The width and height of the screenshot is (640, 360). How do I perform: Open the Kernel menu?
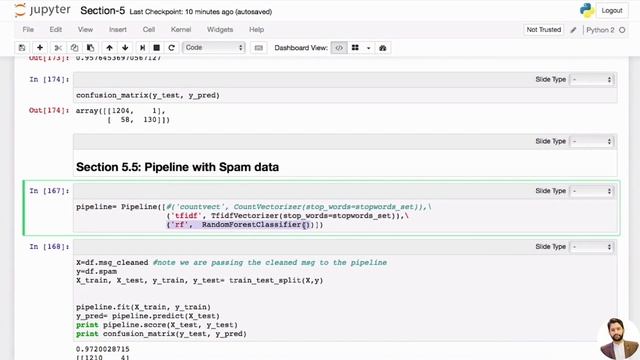[181, 29]
